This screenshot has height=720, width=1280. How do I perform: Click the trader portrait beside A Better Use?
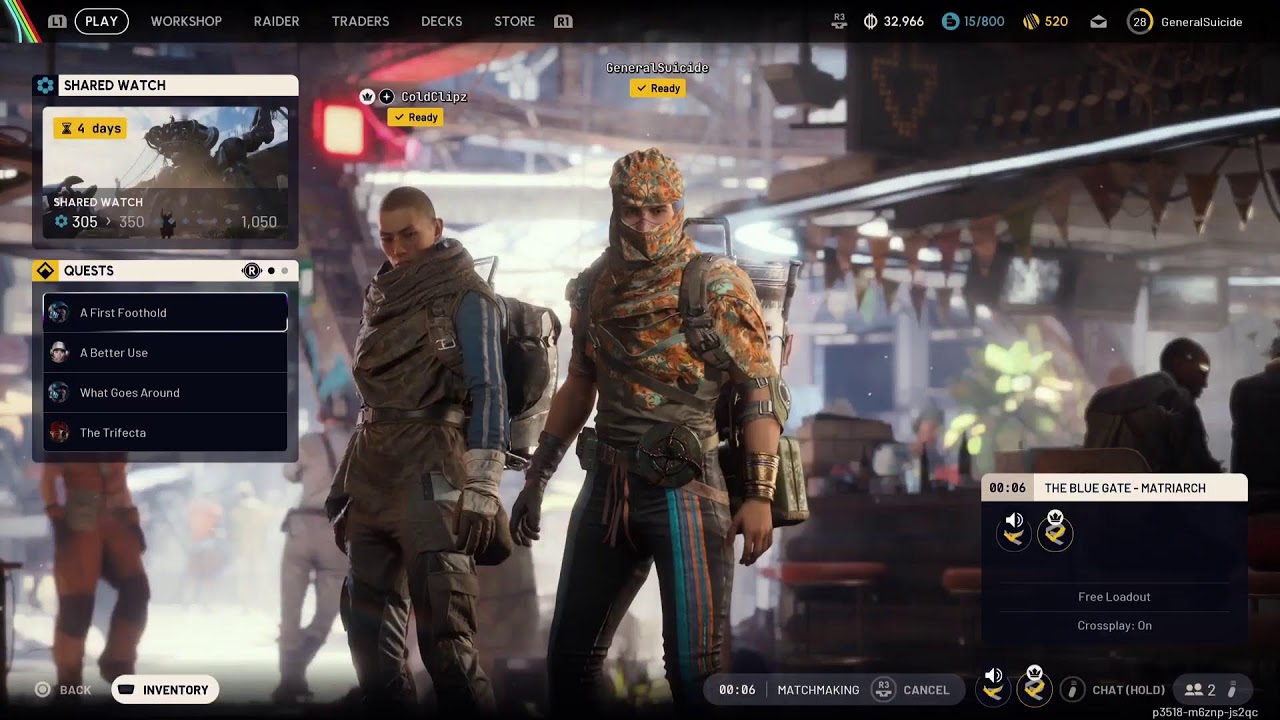click(x=59, y=352)
